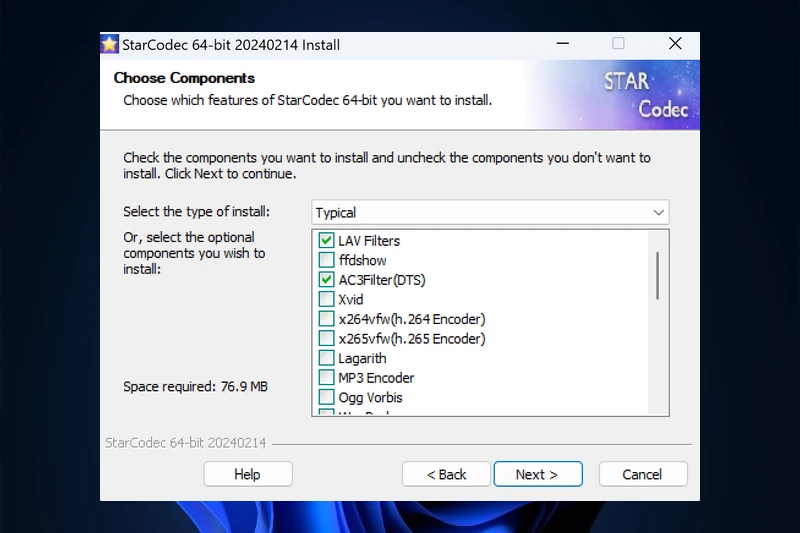Click the STAR Codec logo banner
Image resolution: width=800 pixels, height=533 pixels.
(x=640, y=95)
